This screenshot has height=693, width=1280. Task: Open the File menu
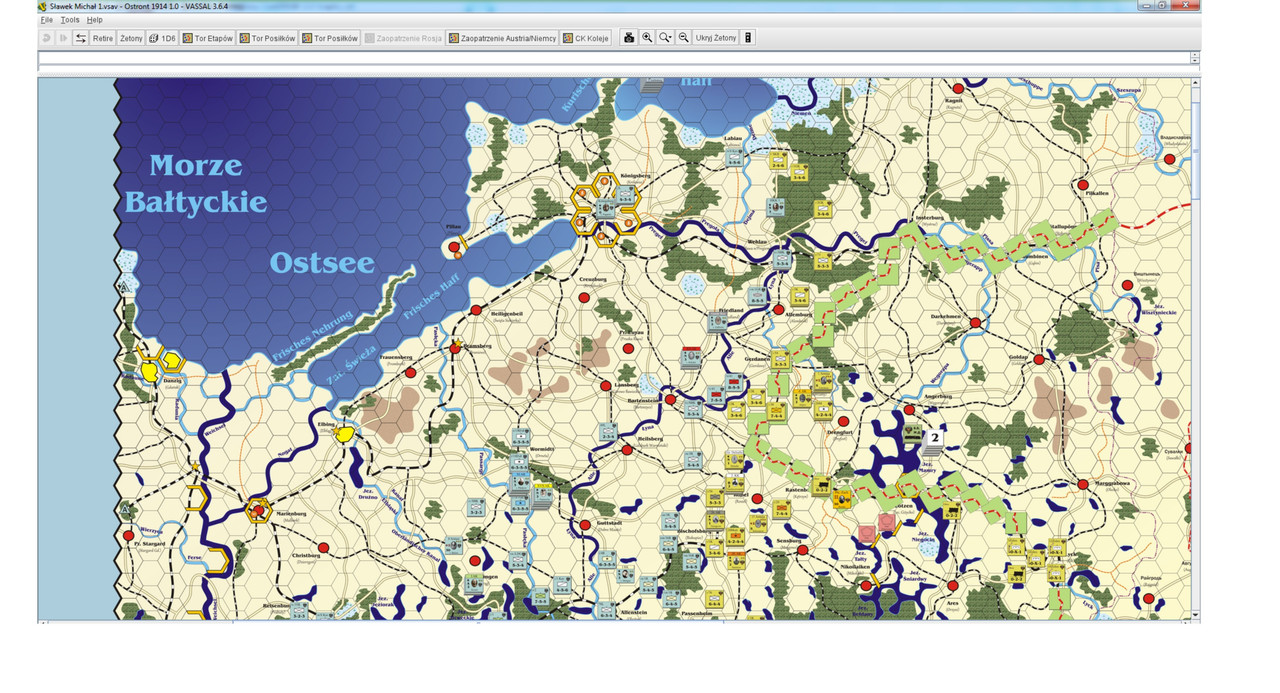tap(46, 20)
